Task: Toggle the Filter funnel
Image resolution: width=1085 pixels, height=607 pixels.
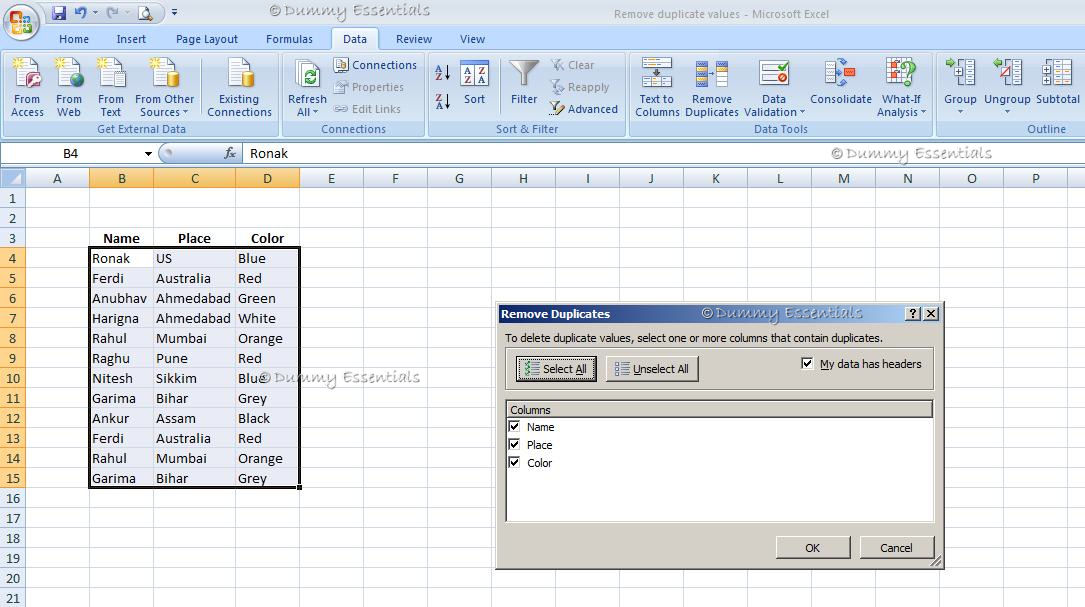Action: tap(524, 83)
